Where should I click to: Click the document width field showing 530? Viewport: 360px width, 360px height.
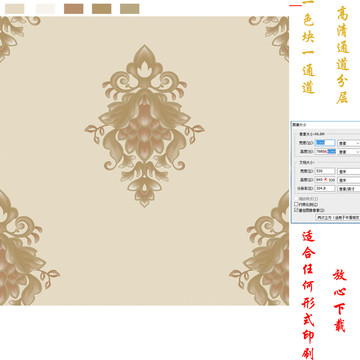point(325,171)
